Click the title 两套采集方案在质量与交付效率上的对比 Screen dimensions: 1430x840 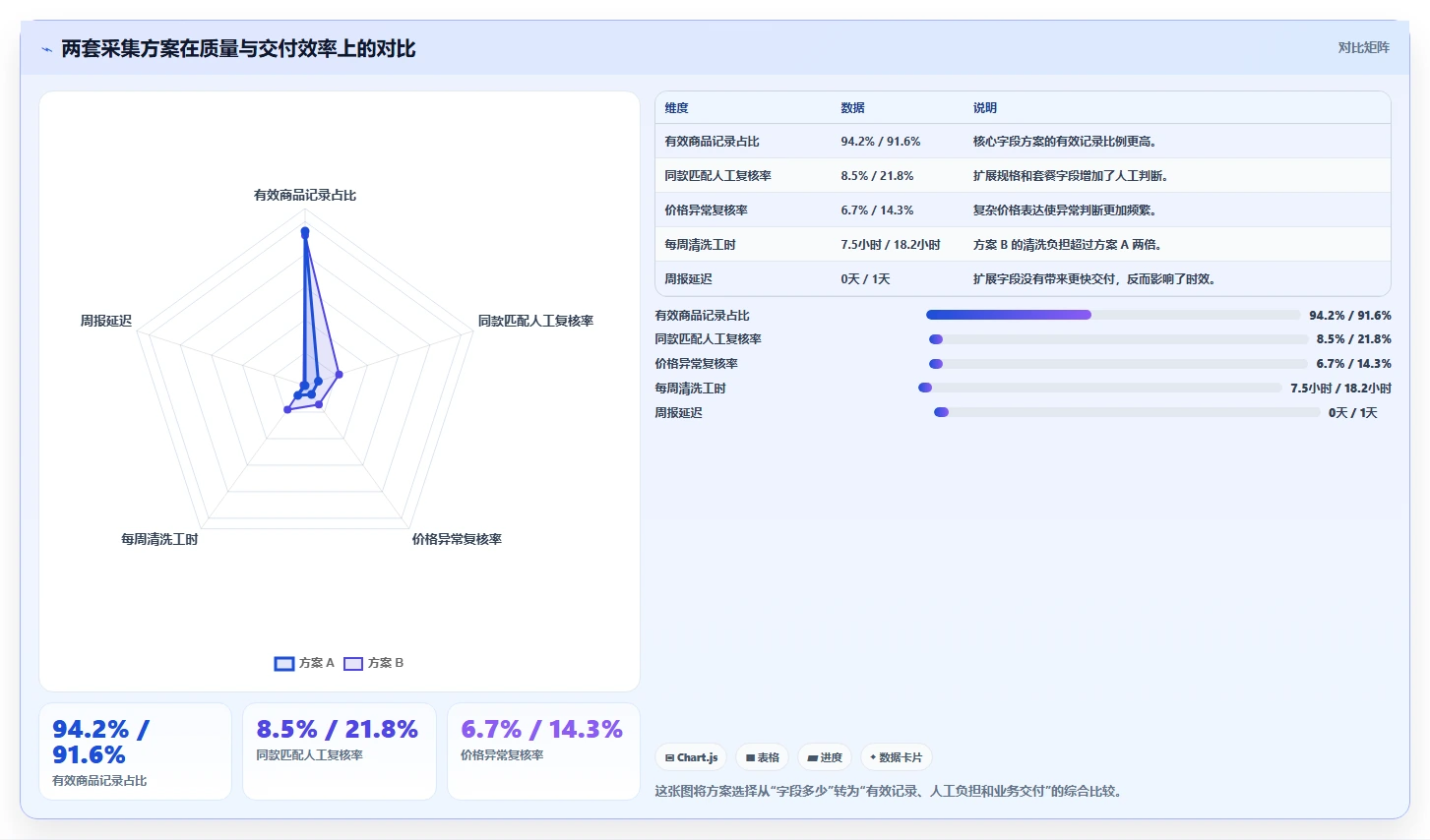pos(238,48)
